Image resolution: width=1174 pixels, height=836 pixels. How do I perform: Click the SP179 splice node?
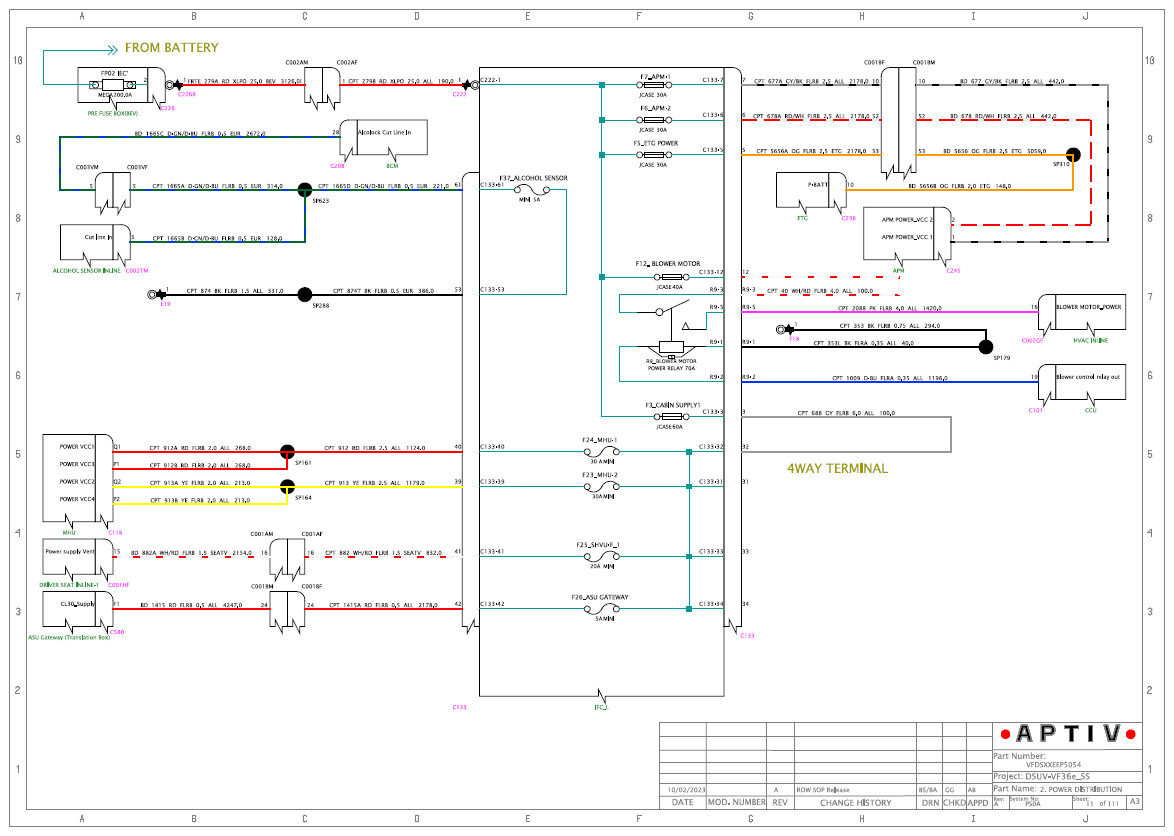click(986, 347)
